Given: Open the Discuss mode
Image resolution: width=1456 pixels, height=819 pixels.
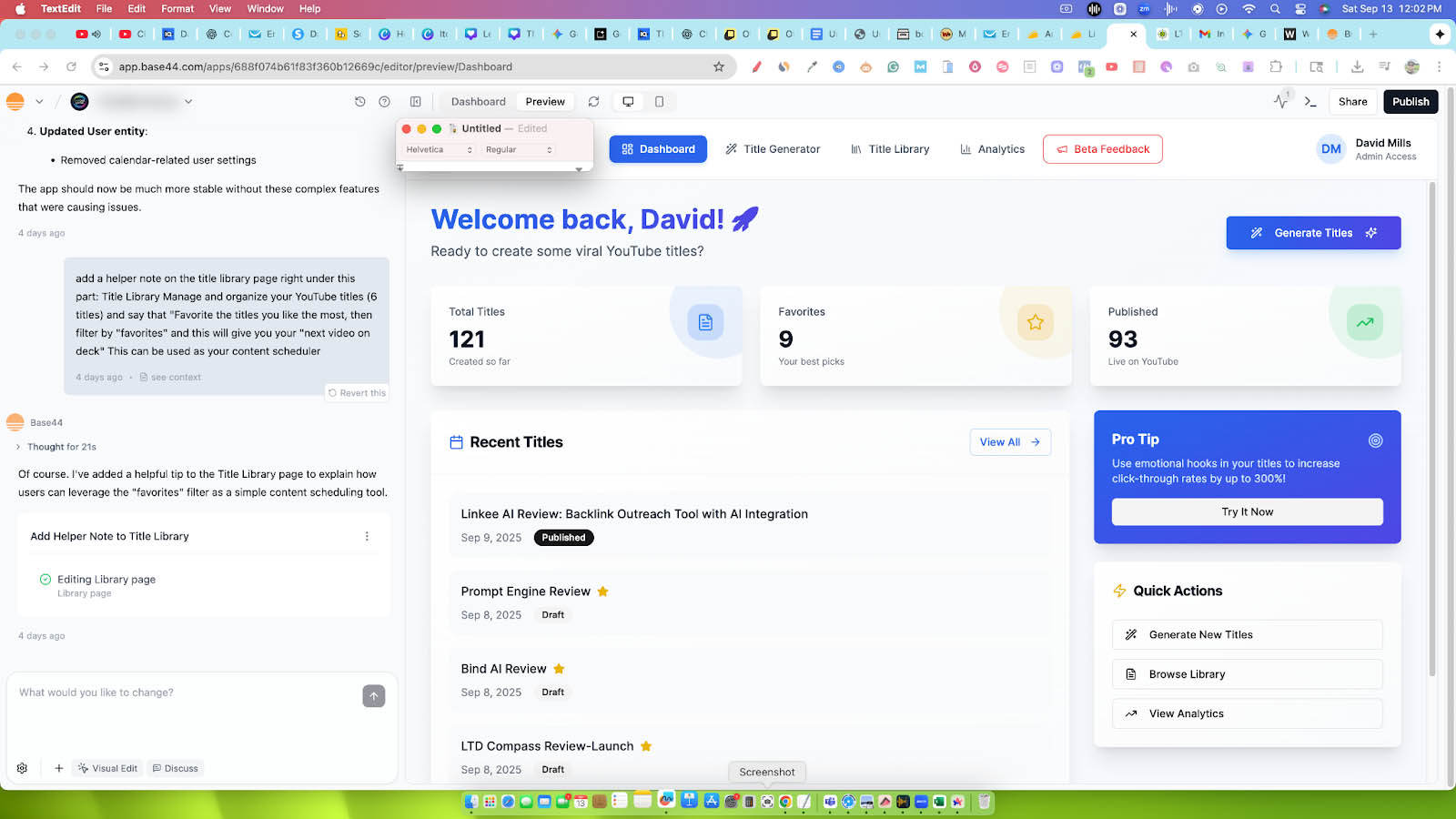Looking at the screenshot, I should (175, 768).
